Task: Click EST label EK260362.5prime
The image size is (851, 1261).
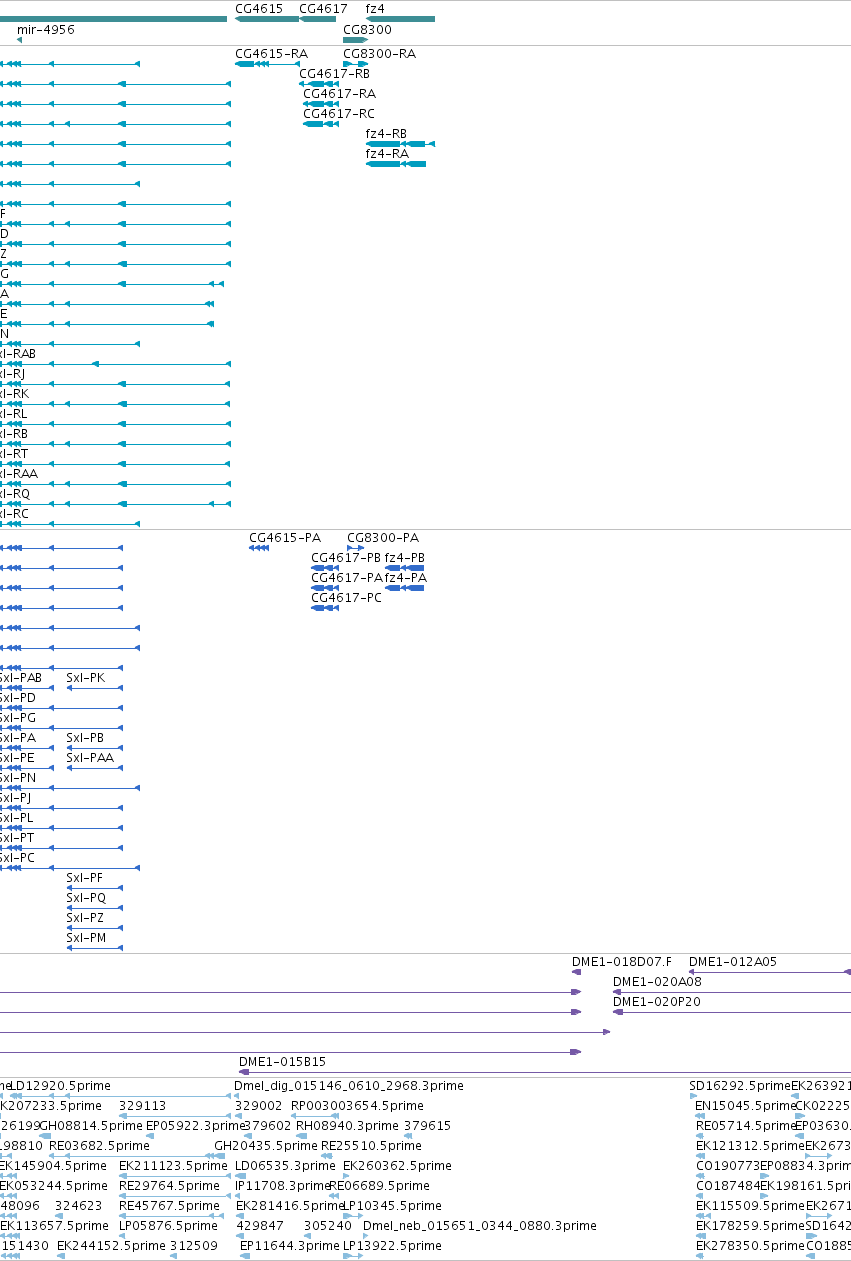Action: click(x=398, y=1166)
